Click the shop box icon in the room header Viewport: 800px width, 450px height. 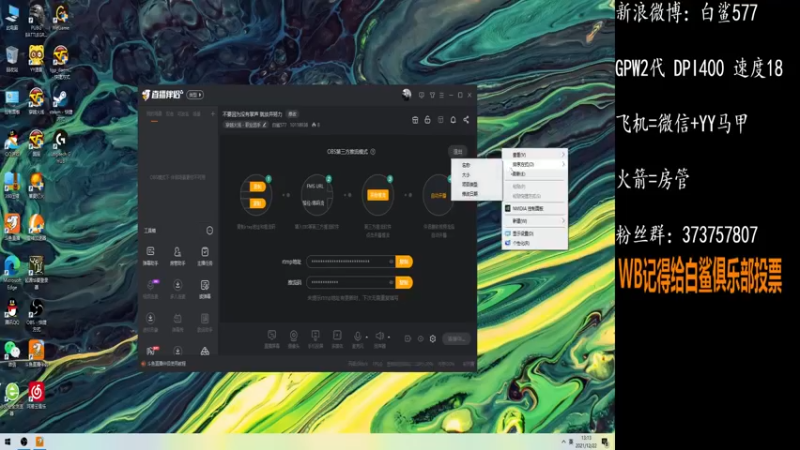tap(415, 119)
